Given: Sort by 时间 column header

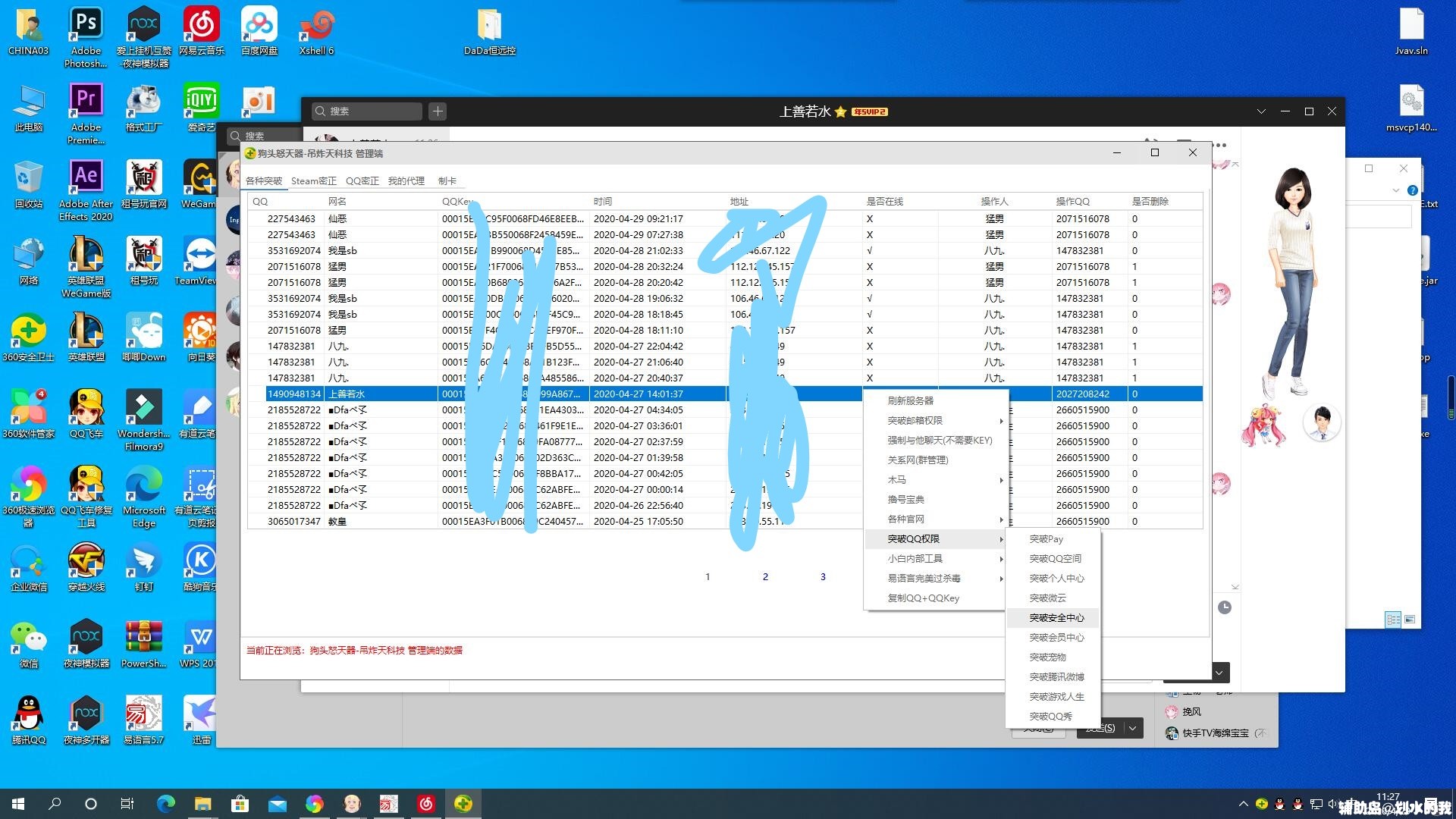Looking at the screenshot, I should 657,201.
